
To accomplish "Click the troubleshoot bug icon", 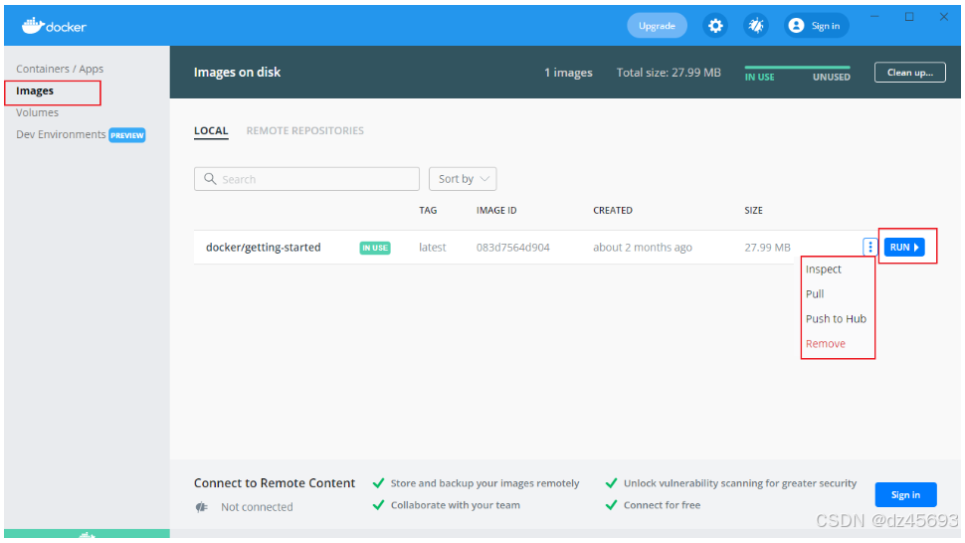I will [755, 26].
